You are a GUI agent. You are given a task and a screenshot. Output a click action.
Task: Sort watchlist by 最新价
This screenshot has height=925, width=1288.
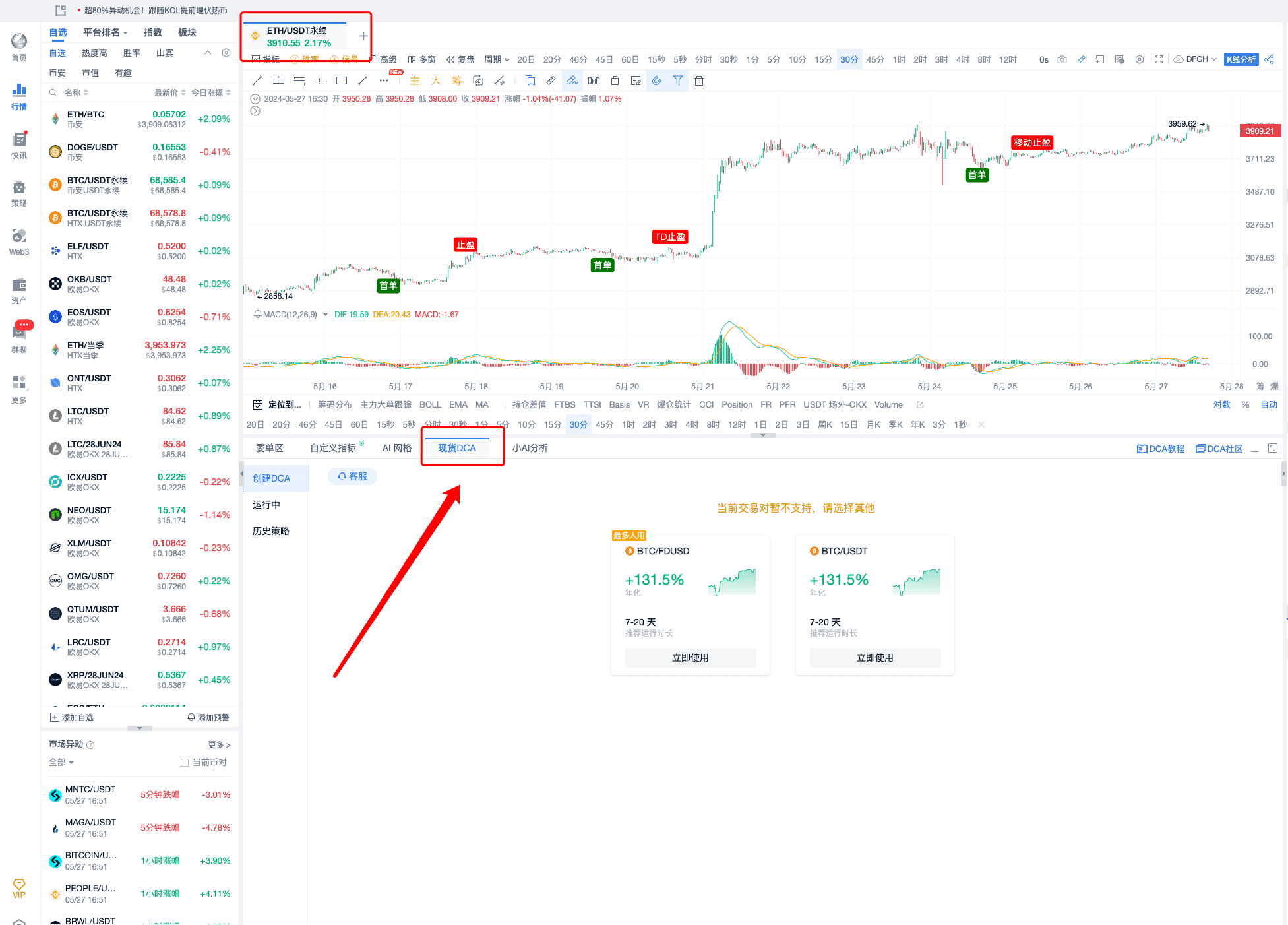point(169,92)
